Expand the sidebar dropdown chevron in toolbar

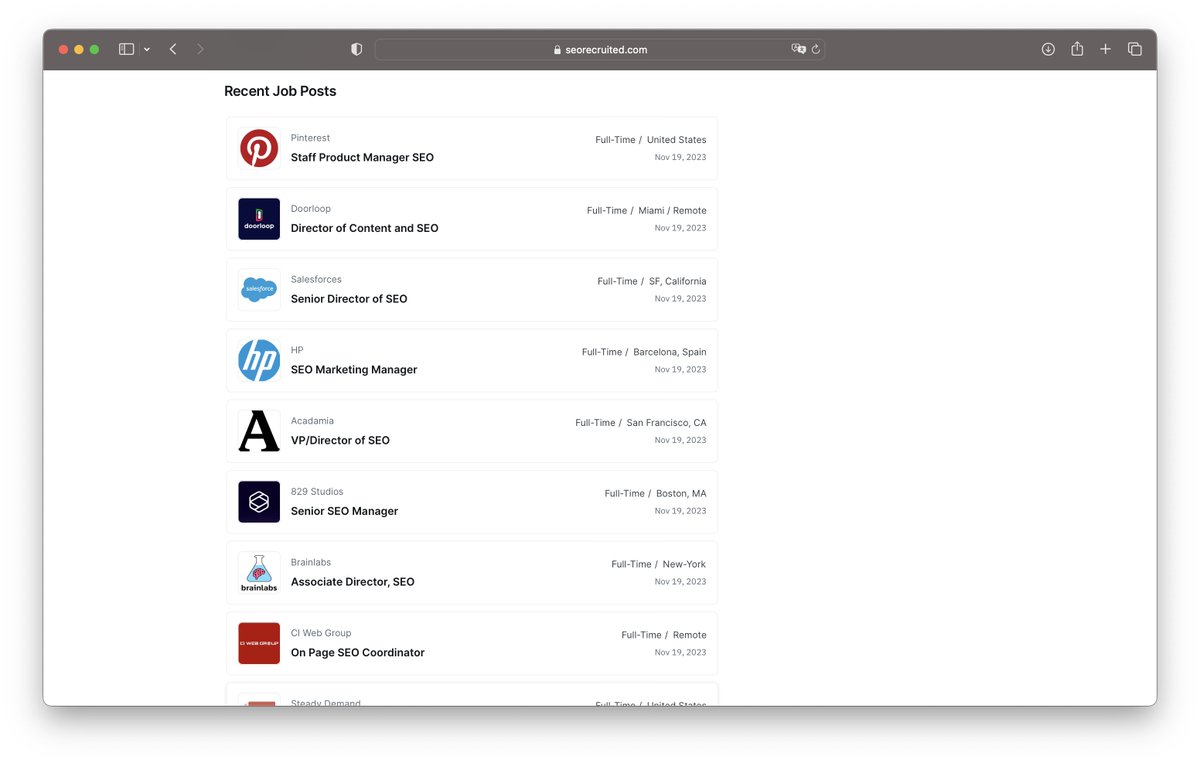tap(147, 49)
